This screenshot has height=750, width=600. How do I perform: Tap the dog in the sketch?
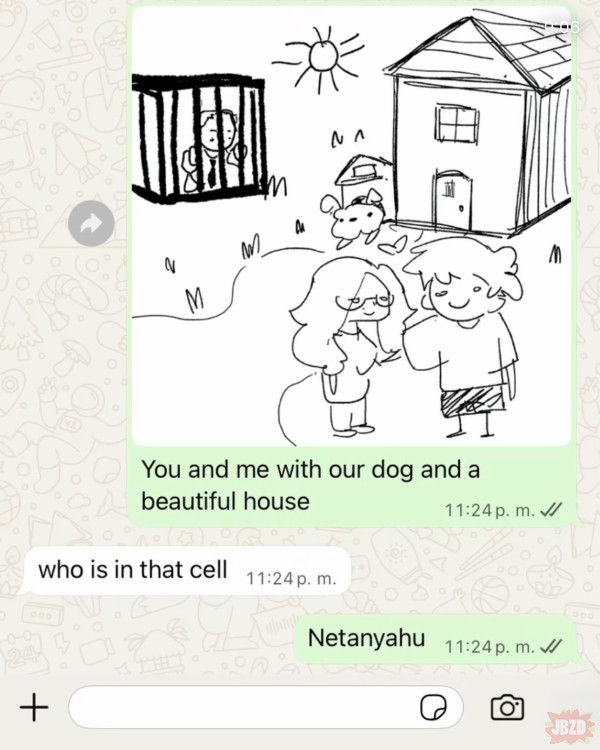(x=356, y=218)
